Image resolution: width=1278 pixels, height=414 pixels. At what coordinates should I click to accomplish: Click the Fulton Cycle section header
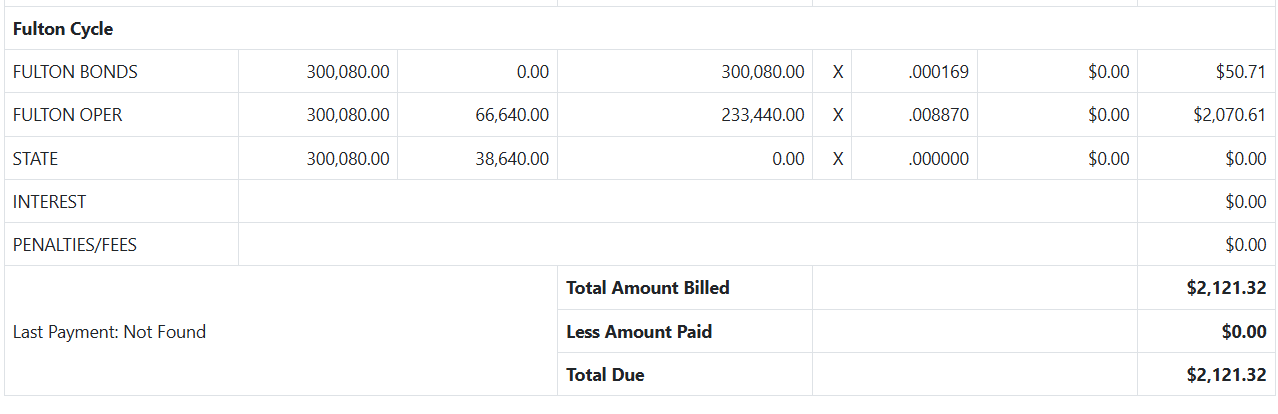tap(63, 29)
